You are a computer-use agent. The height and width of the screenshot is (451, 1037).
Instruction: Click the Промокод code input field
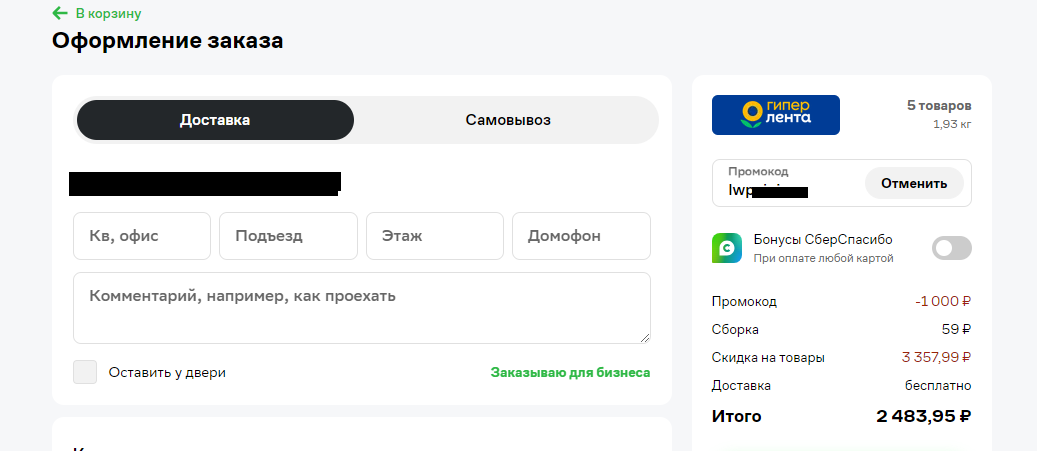click(787, 183)
